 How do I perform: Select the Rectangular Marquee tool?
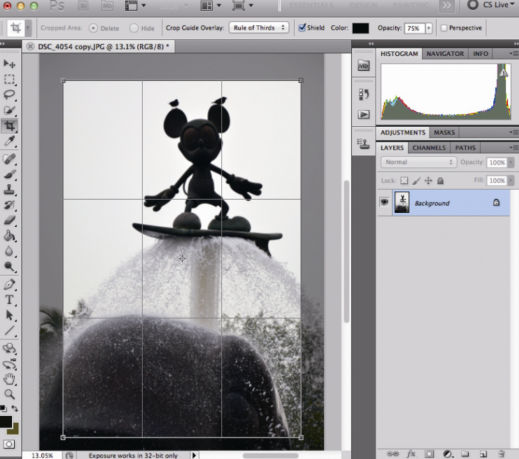click(9, 79)
